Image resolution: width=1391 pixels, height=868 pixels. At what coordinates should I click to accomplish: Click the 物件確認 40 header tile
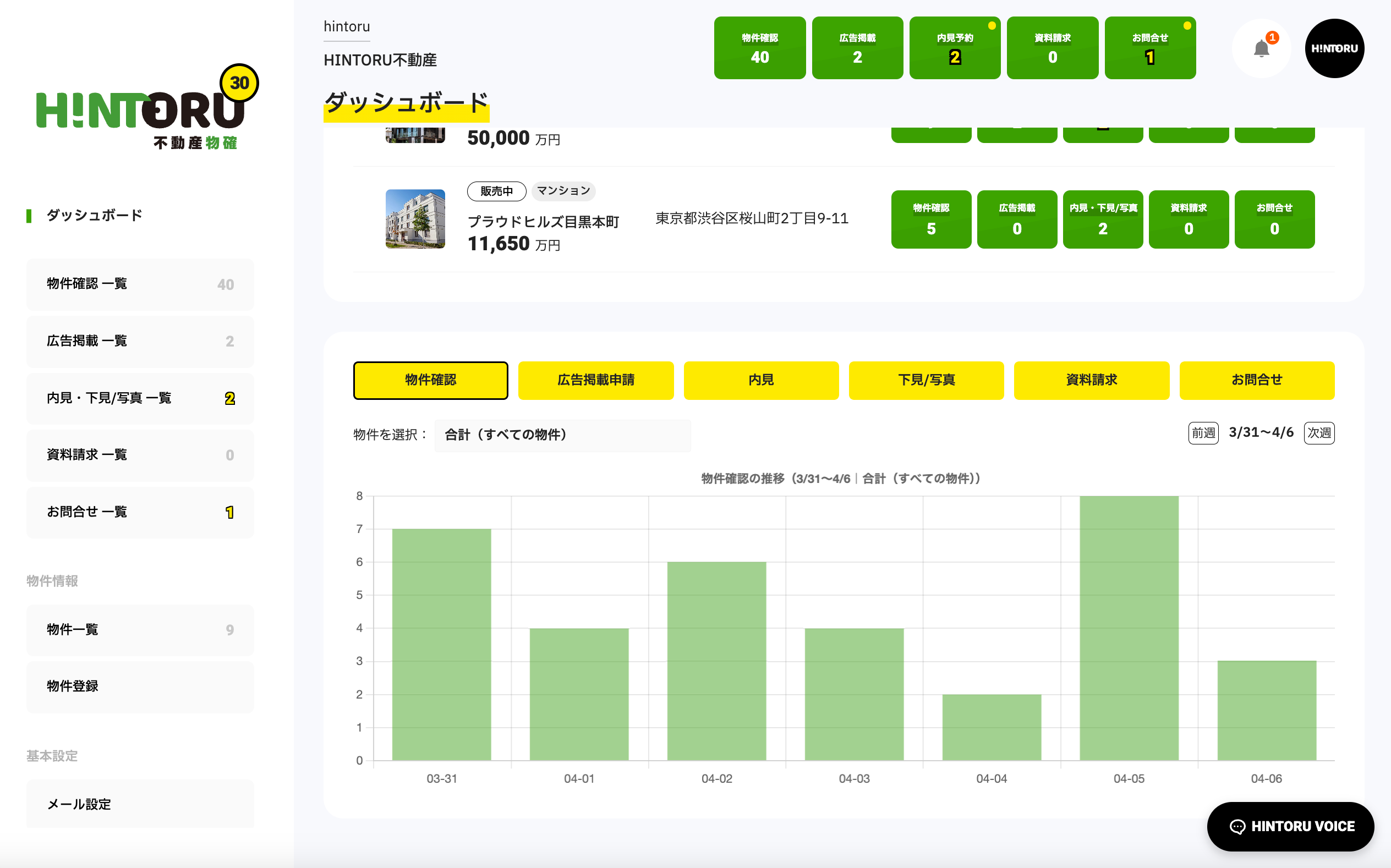pos(759,48)
